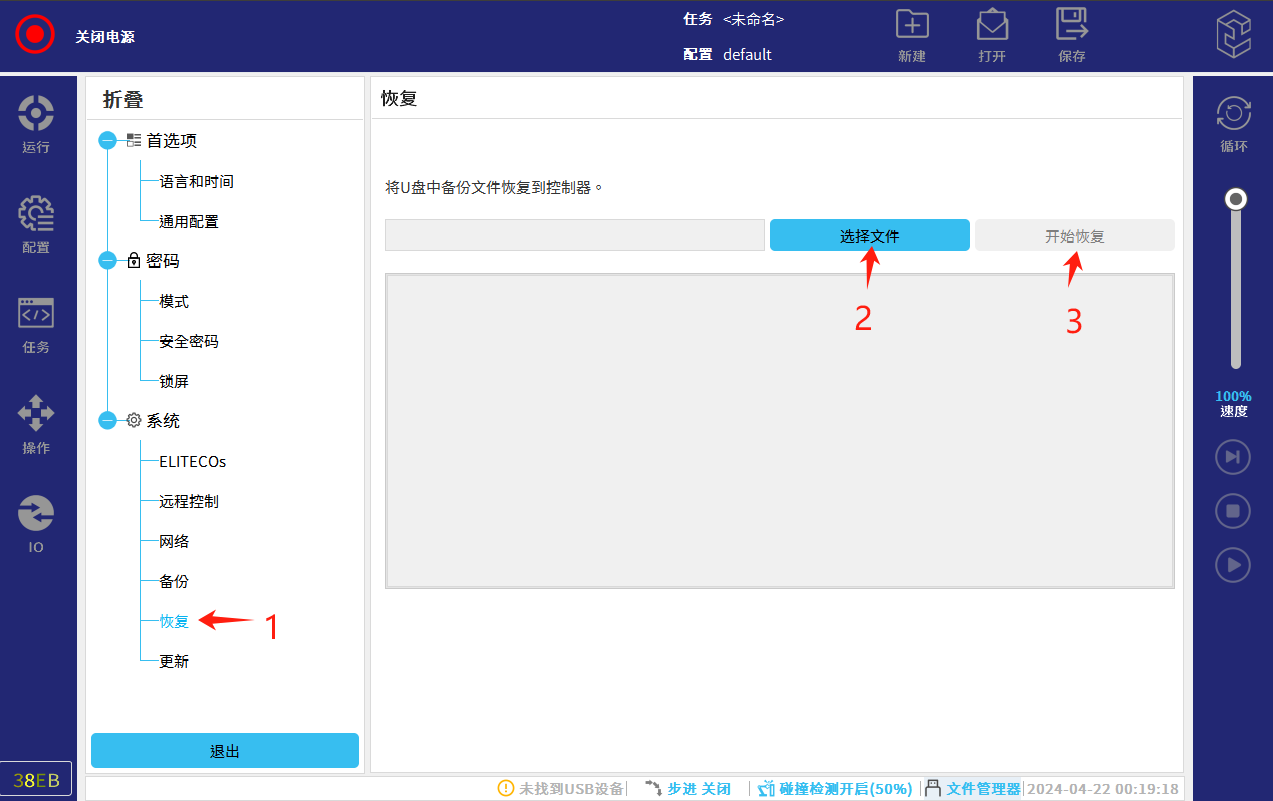
Task: Collapse the Password (密码) tree node
Action: pos(108,261)
